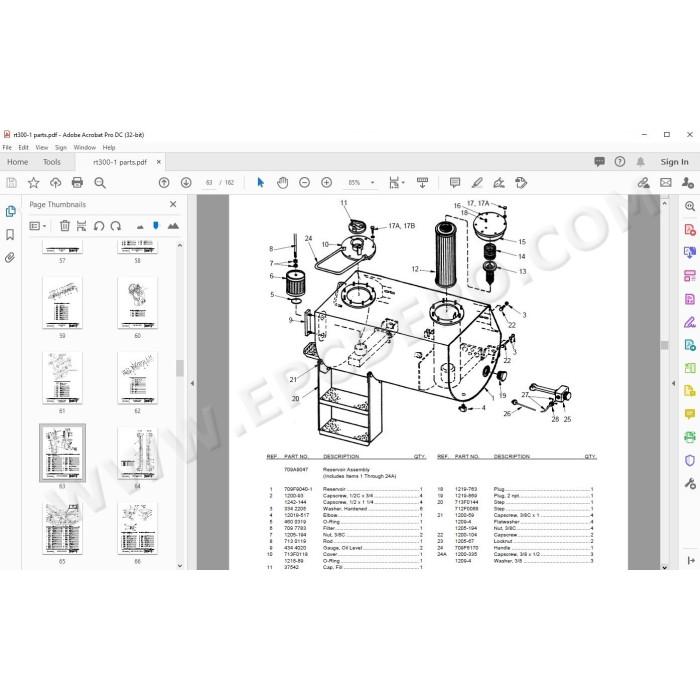Open the Sign document tool
The height and width of the screenshot is (700, 700).
coord(499,183)
